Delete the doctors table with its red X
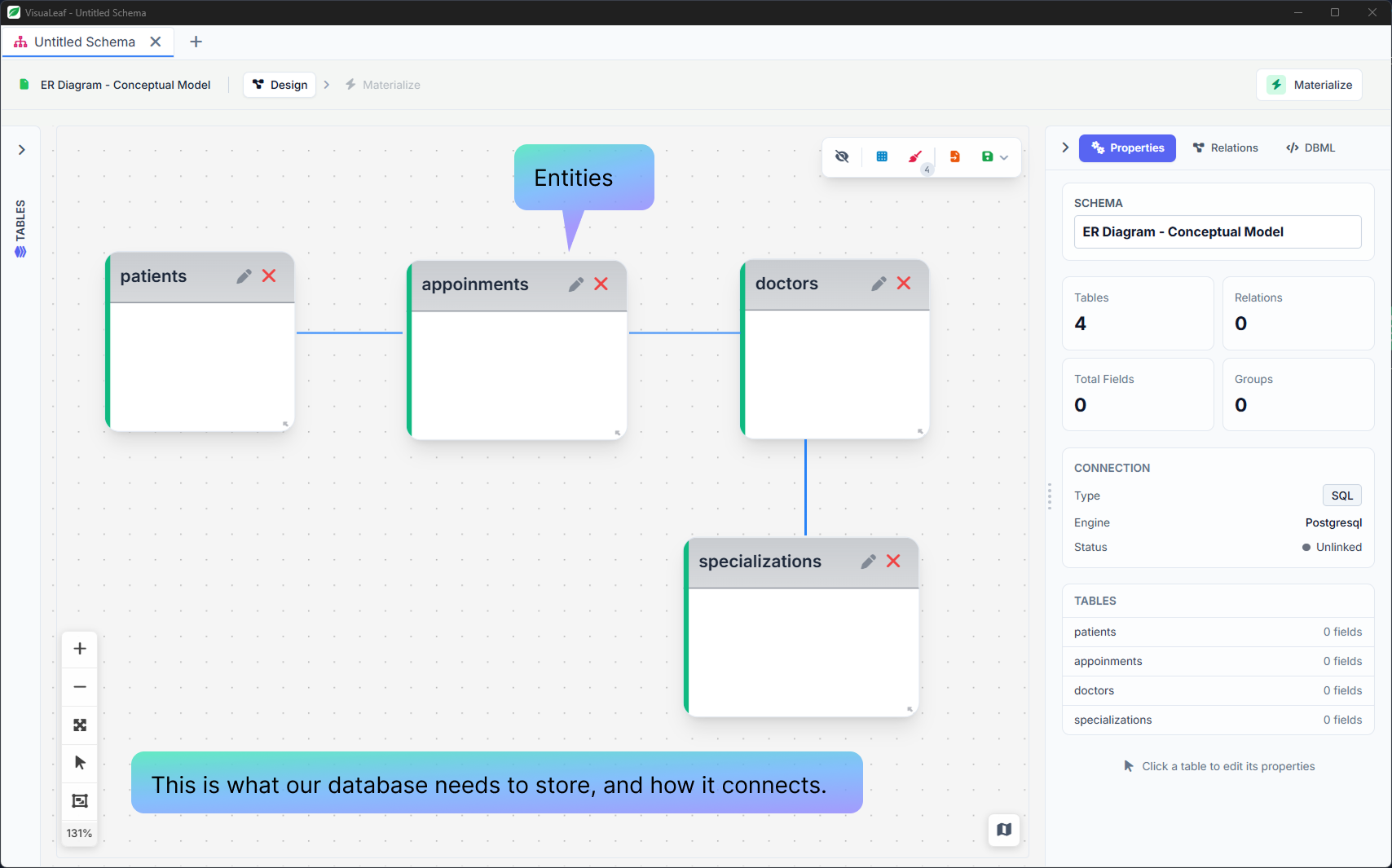The image size is (1392, 868). coord(904,283)
